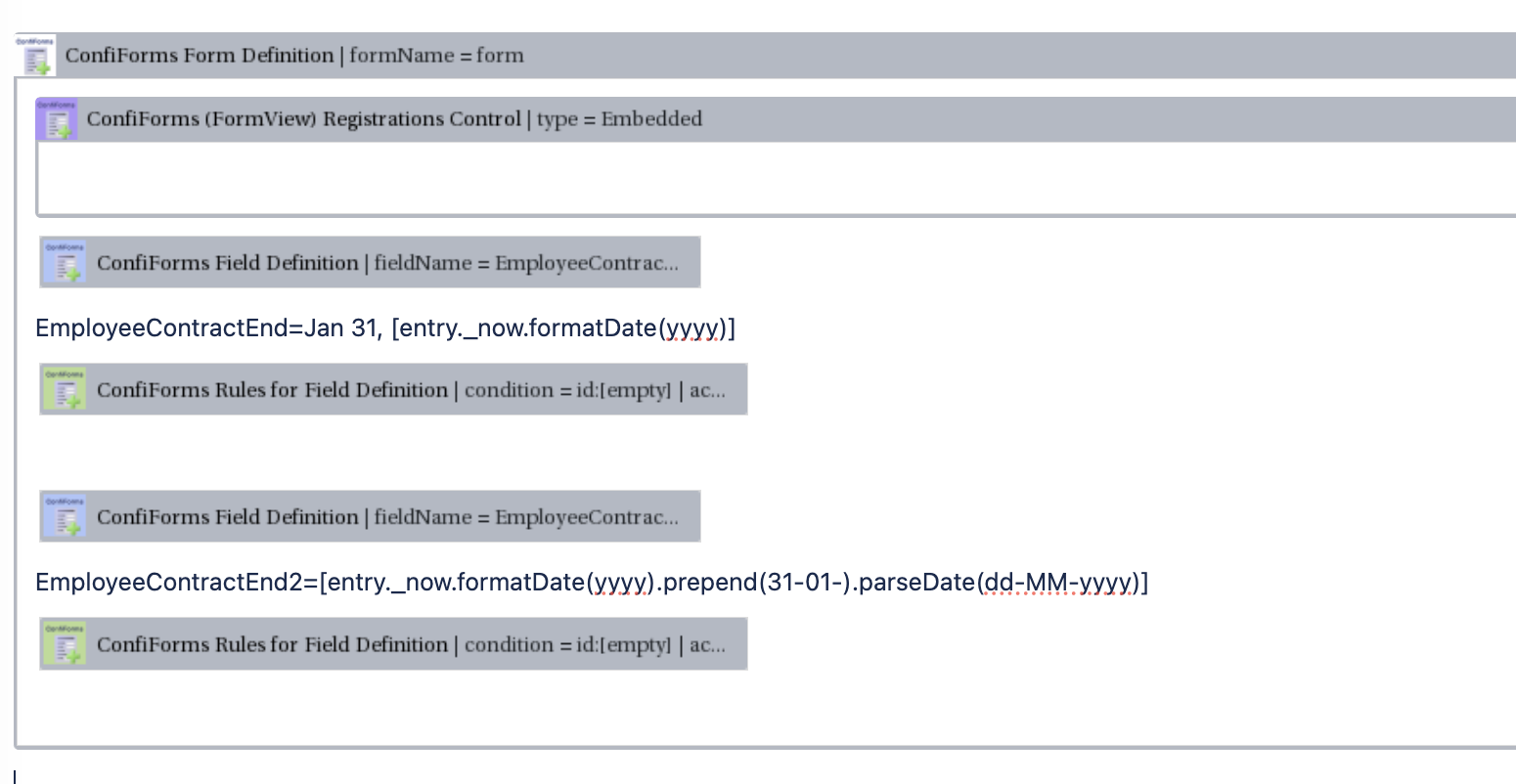Click inside the empty Registrations Control body

(391, 181)
